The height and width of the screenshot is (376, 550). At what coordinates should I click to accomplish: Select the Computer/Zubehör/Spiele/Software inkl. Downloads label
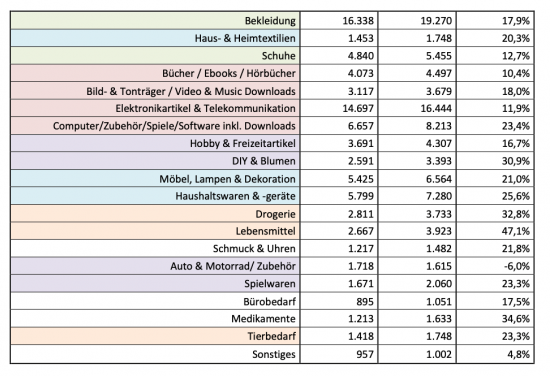tap(174, 126)
